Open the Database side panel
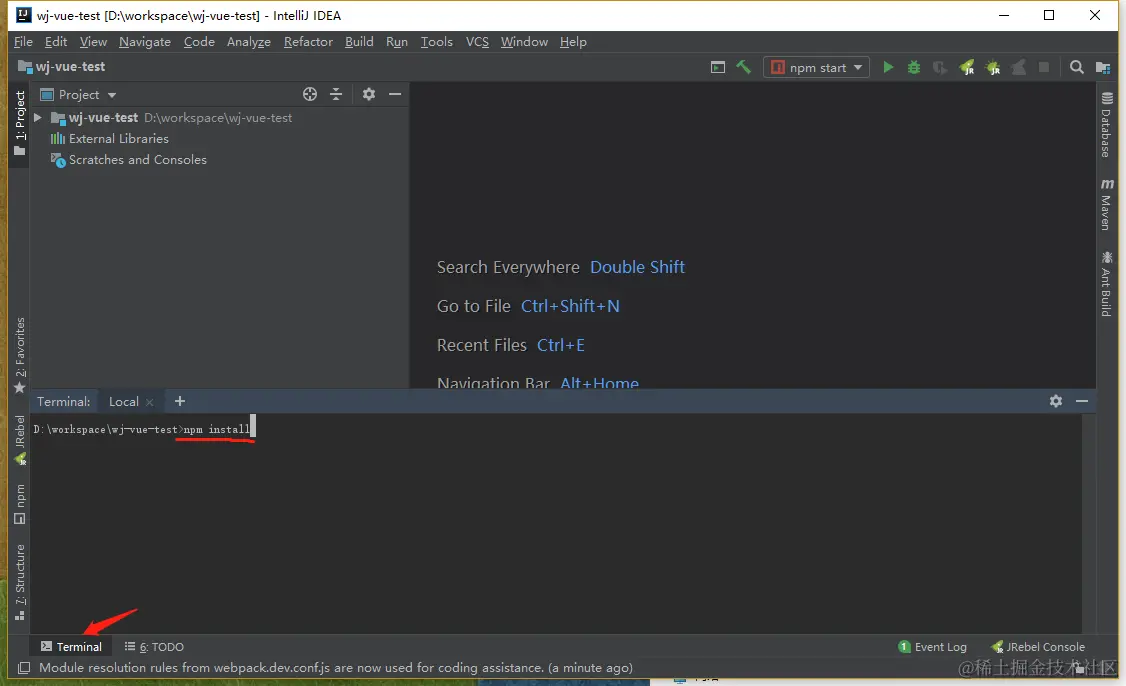 [1106, 124]
